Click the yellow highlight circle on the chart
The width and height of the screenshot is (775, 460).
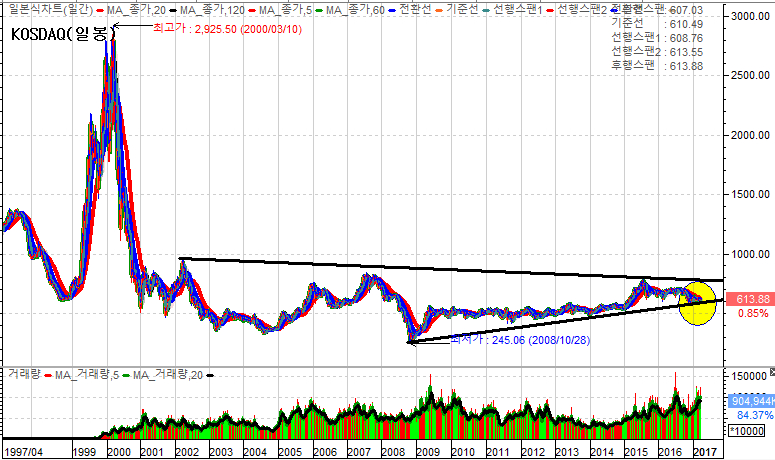coord(697,305)
